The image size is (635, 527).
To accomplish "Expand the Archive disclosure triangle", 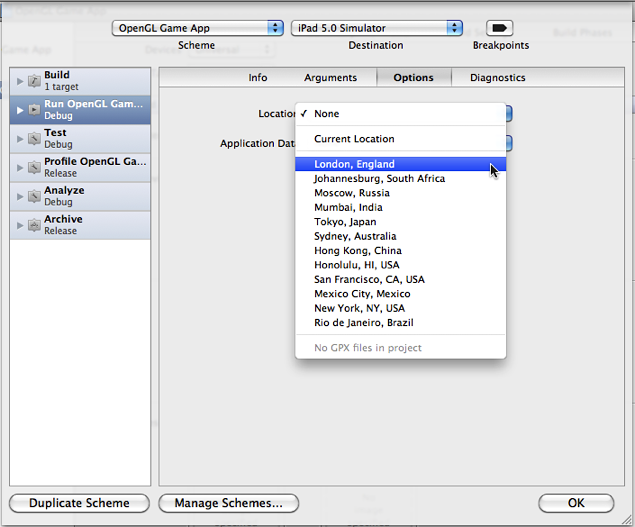I will coord(19,225).
